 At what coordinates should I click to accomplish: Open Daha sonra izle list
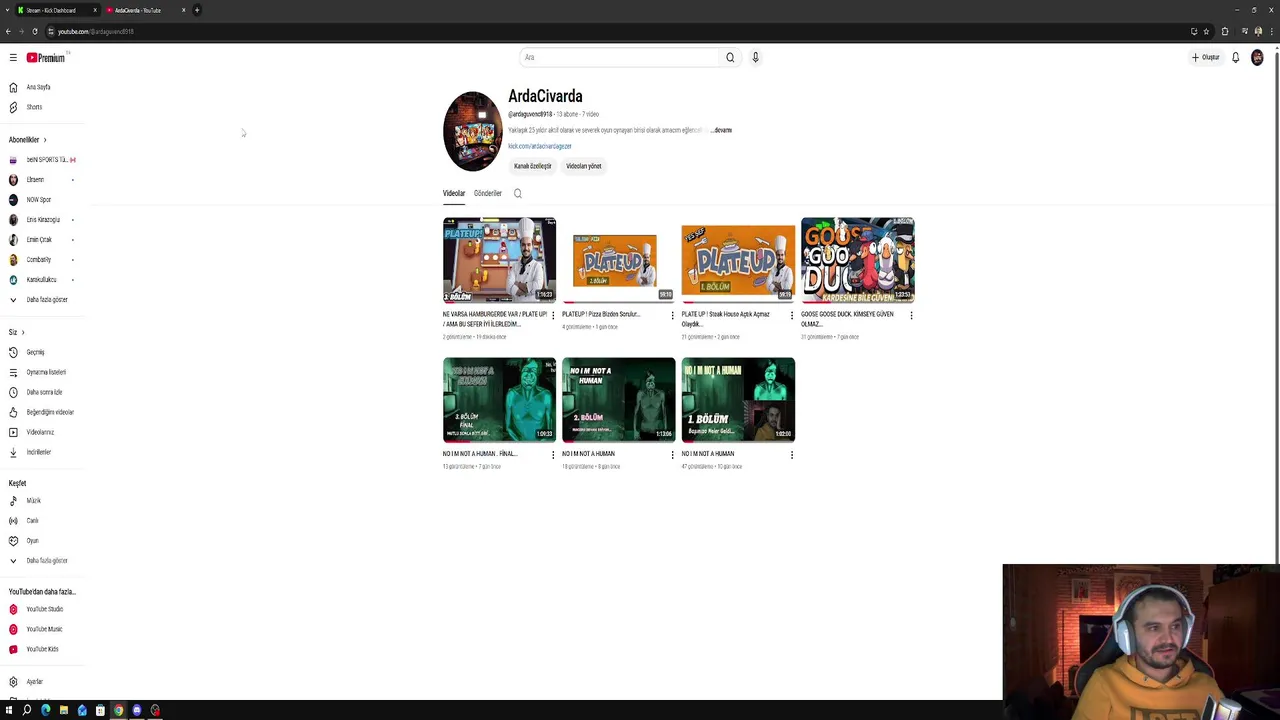coord(44,392)
